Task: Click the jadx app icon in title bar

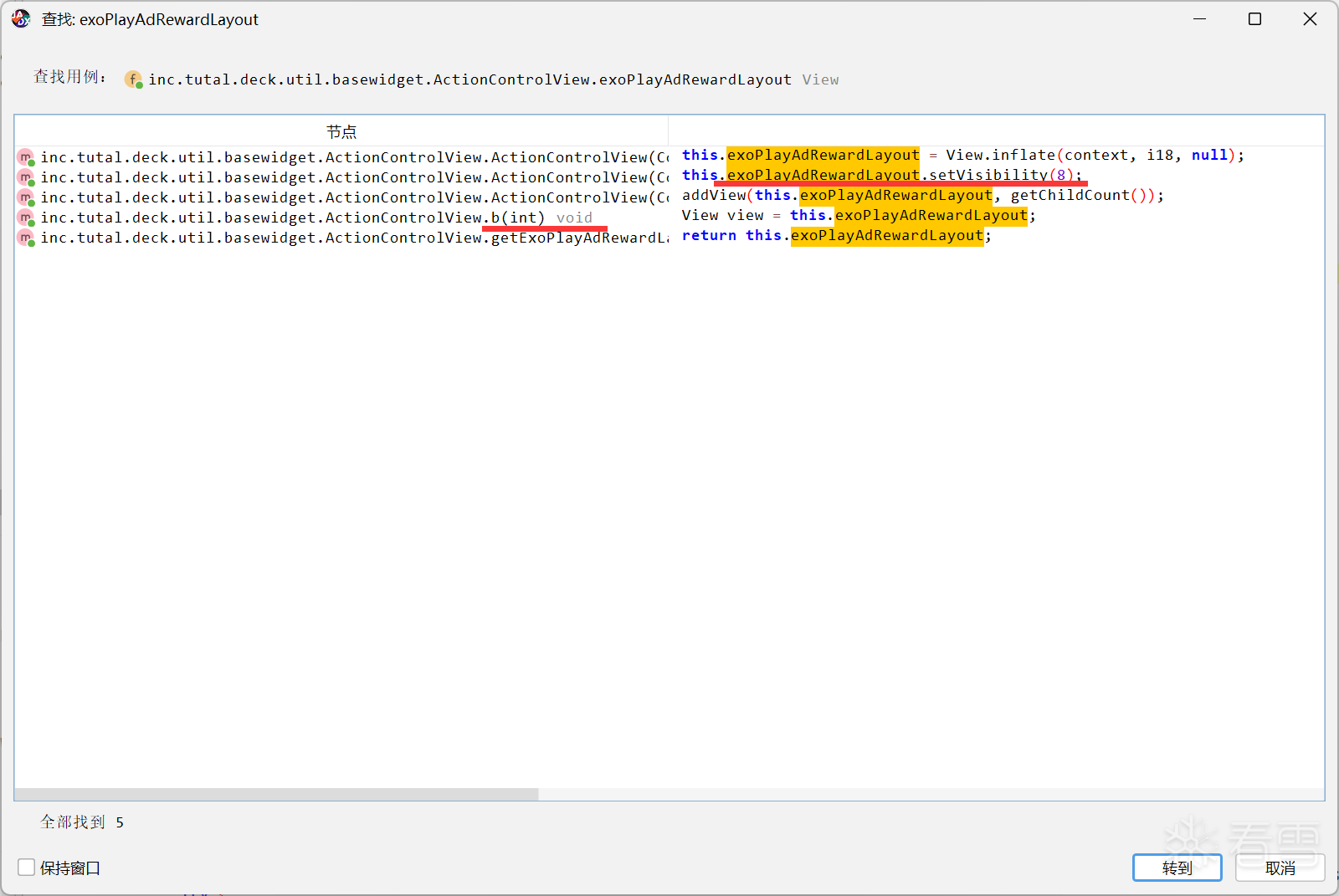Action: [21, 18]
